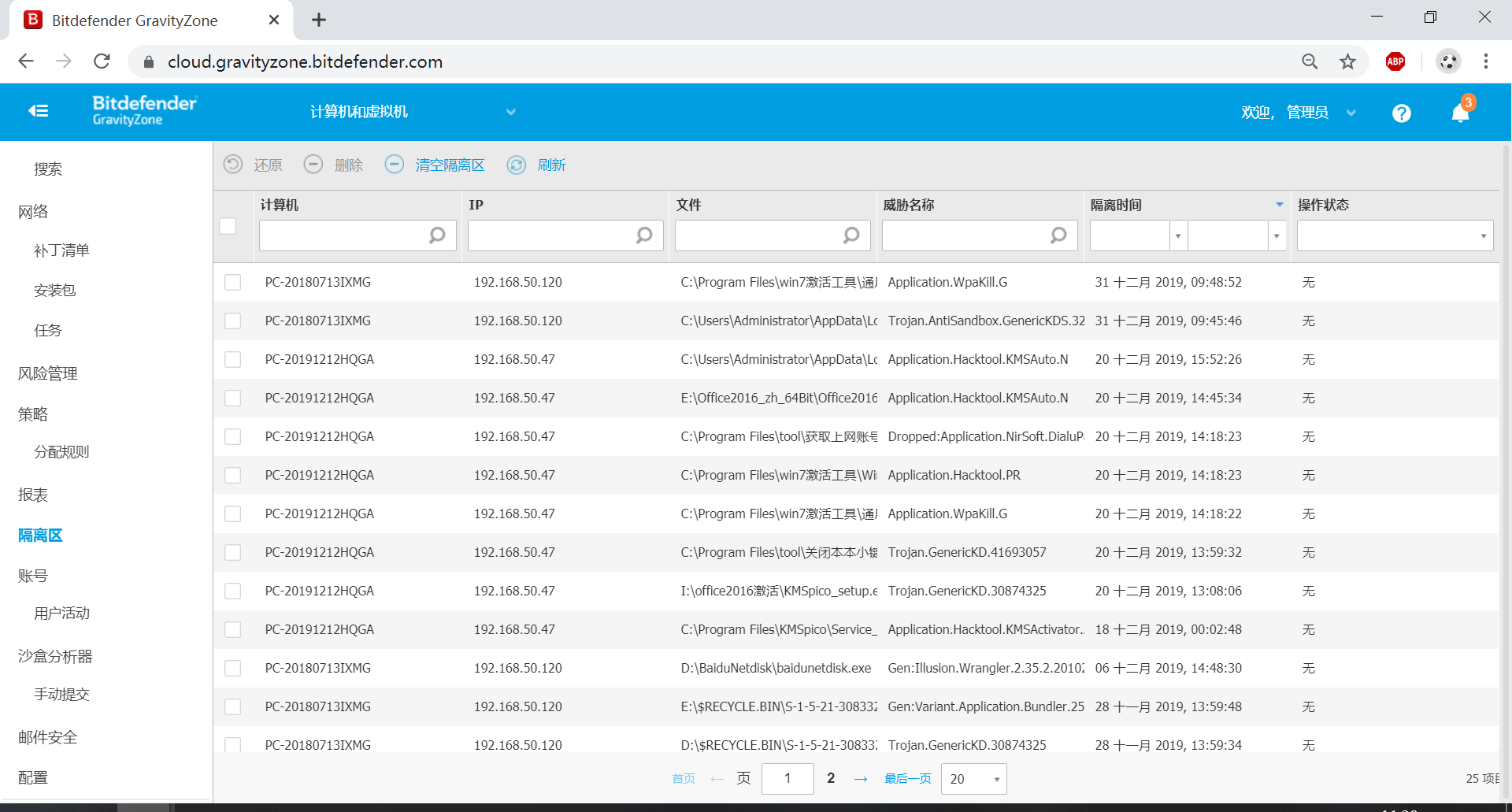1512x812 pixels.
Task: Open the 沙盒分析器 sidebar menu item
Action: (55, 656)
